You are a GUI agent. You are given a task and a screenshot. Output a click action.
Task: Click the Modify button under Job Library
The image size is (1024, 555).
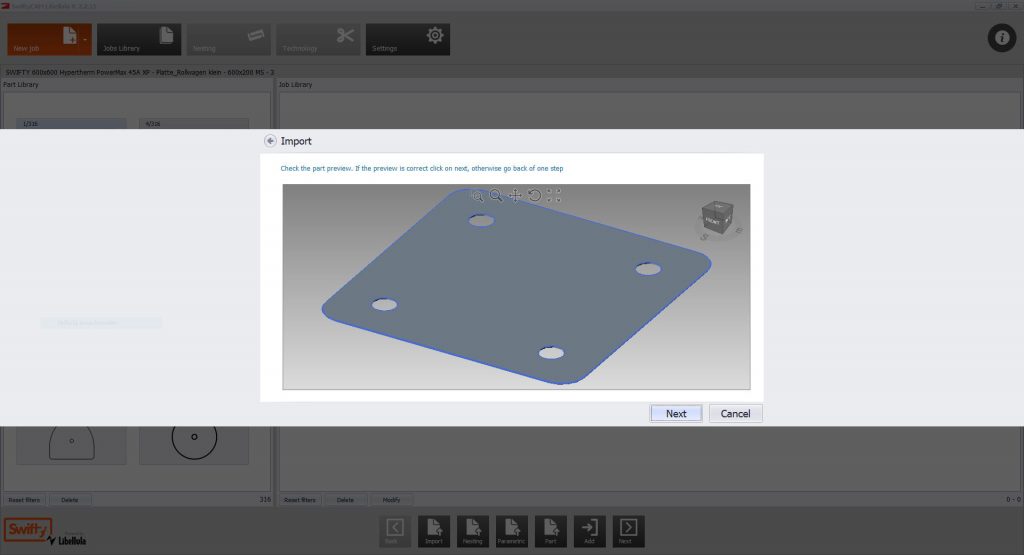pos(391,499)
